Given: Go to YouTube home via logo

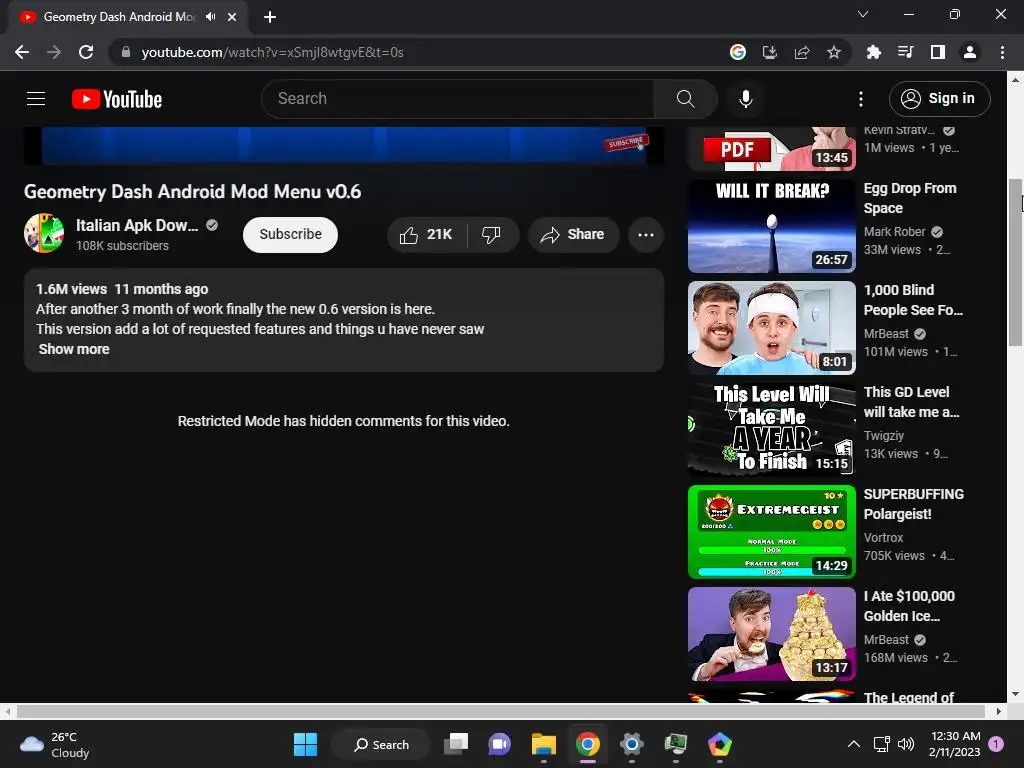Looking at the screenshot, I should point(117,99).
